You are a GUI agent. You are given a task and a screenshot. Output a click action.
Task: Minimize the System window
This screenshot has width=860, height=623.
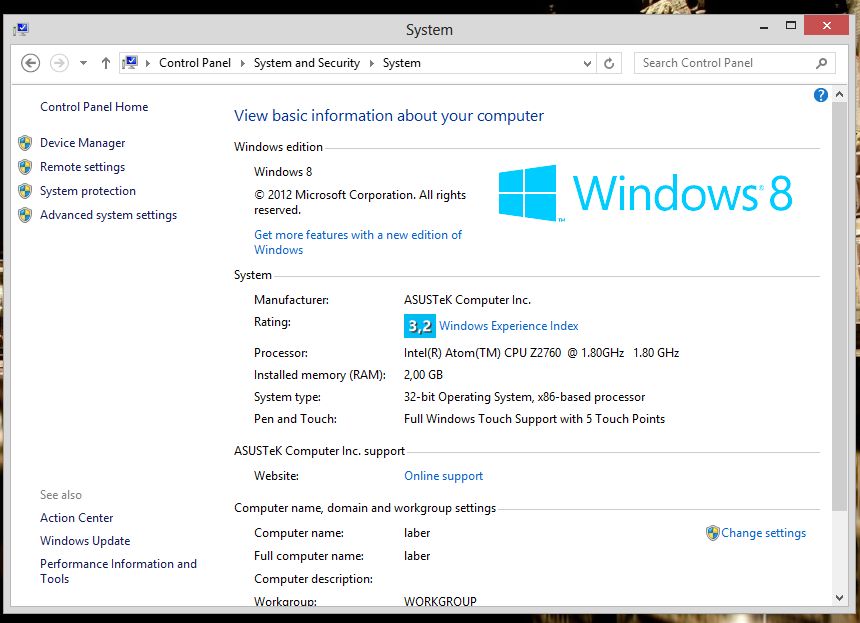[763, 26]
